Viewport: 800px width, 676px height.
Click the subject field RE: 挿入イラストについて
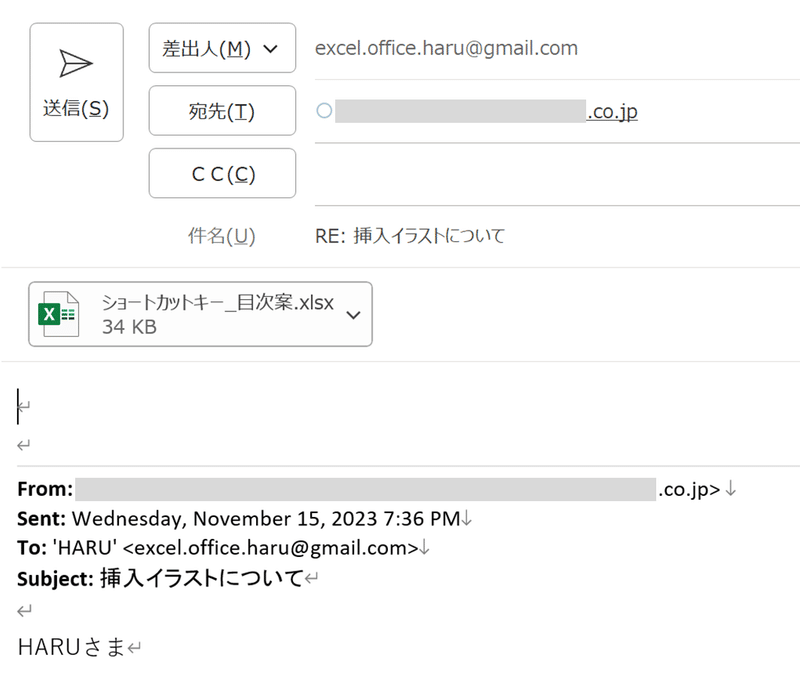410,237
